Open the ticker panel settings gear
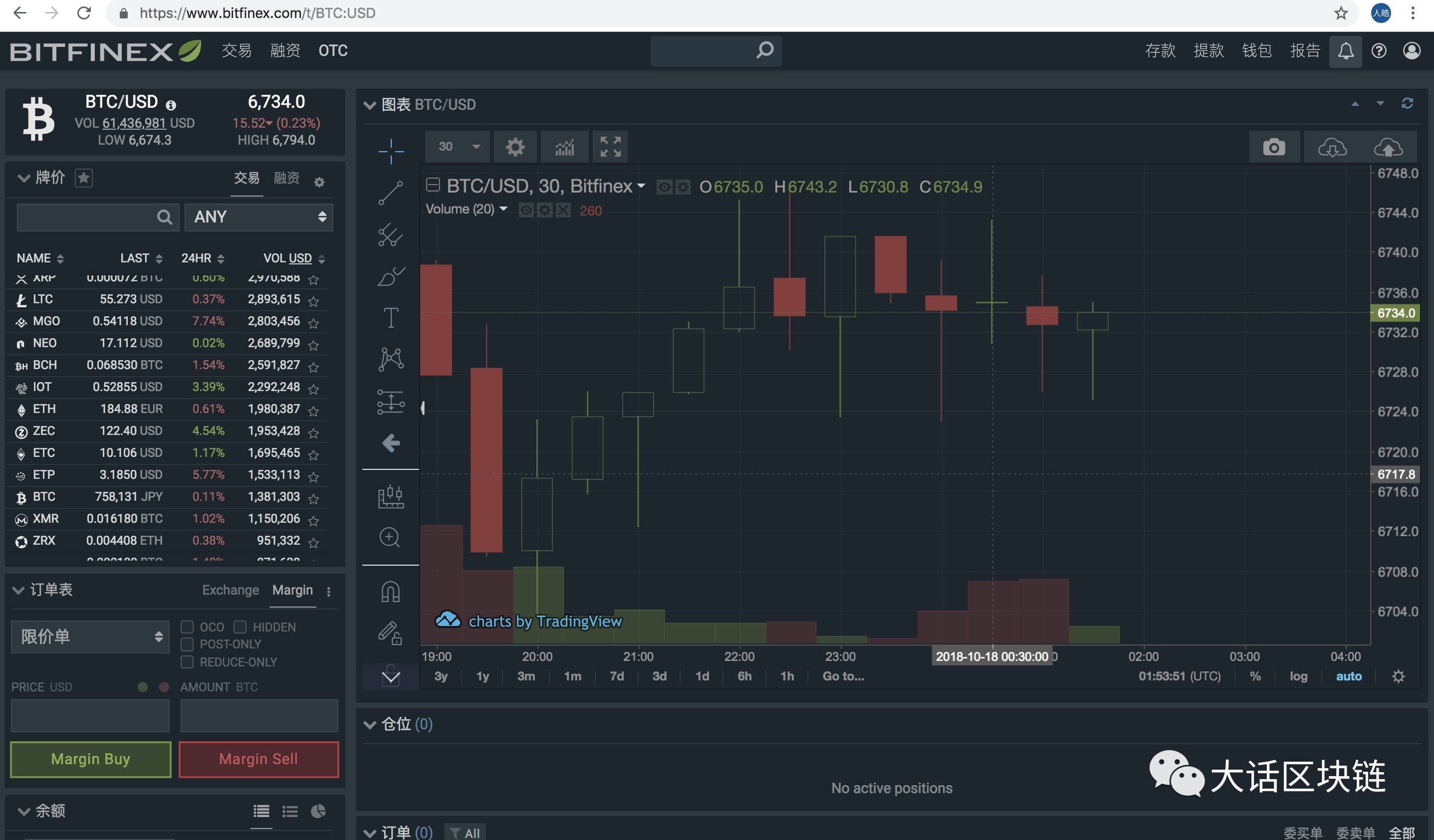 pos(319,182)
